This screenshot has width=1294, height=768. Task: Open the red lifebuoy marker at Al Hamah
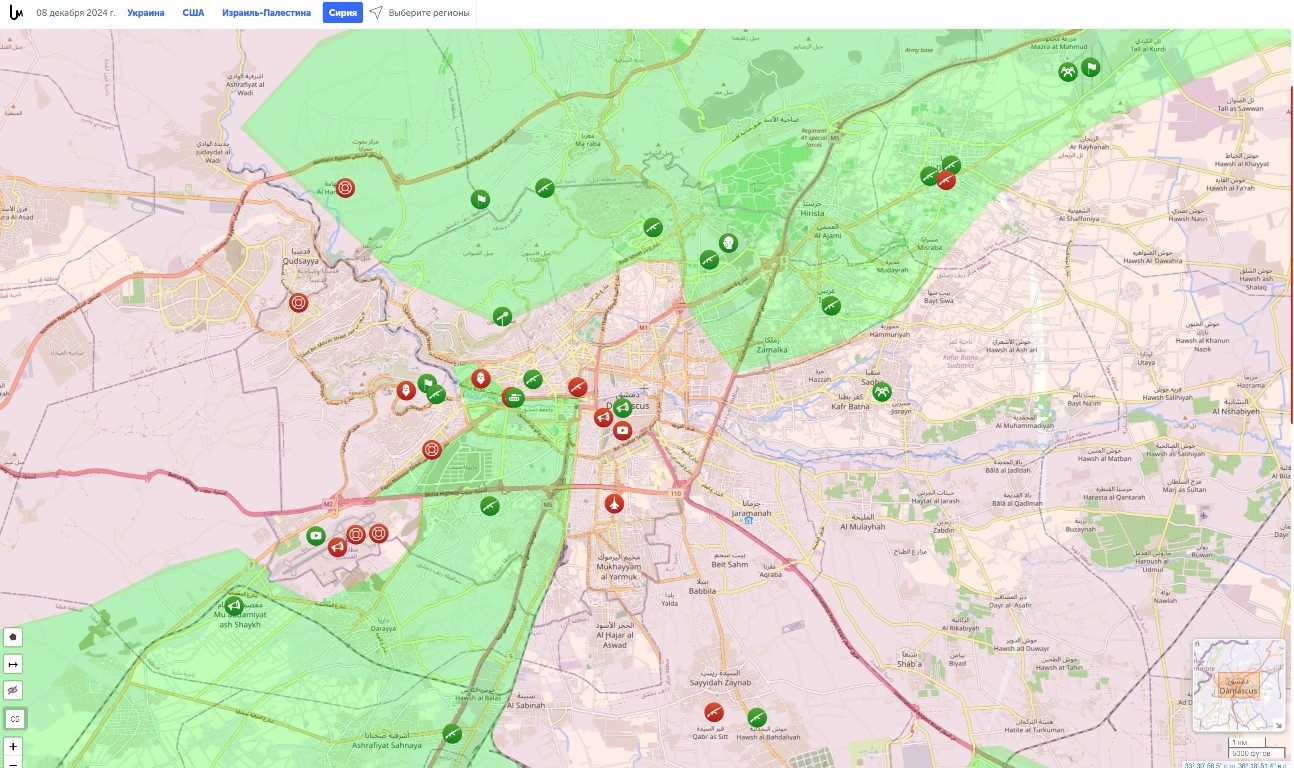click(x=345, y=187)
